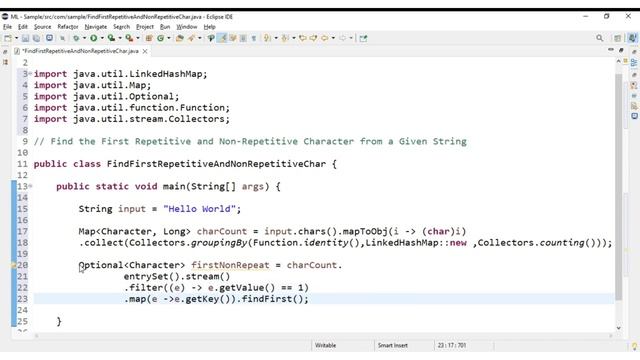Expand the Previous Annotation dropdown

pyautogui.click(x=293, y=38)
